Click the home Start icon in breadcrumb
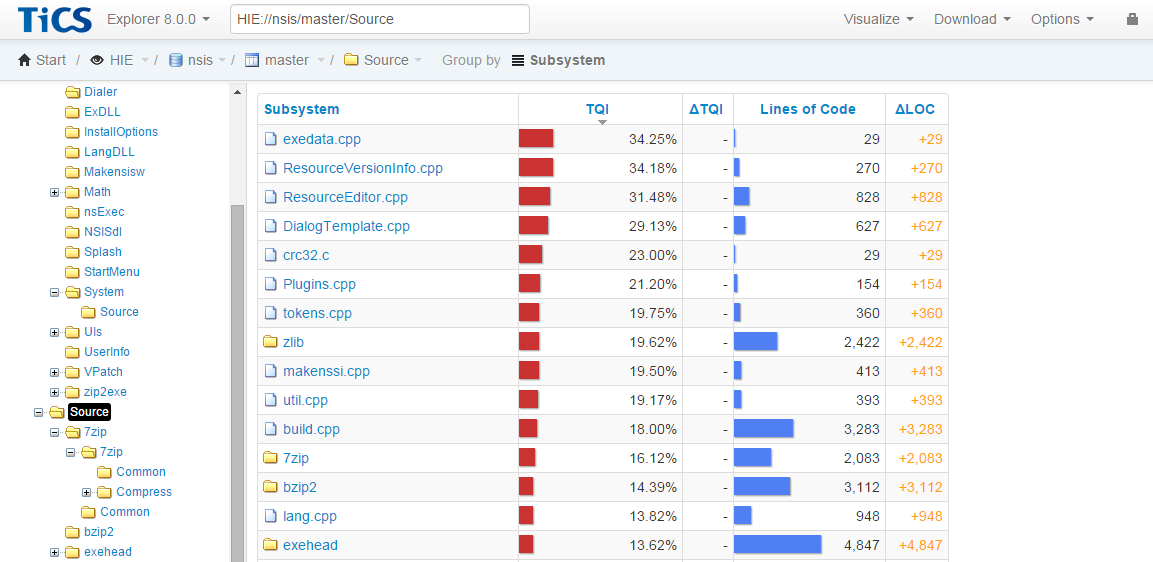The height and width of the screenshot is (562, 1153). 25,60
